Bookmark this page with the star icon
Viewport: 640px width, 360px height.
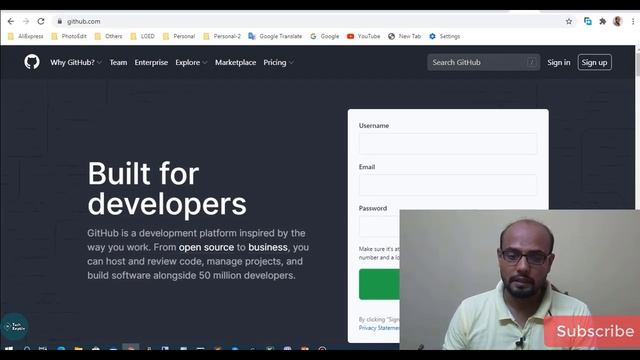pos(569,21)
